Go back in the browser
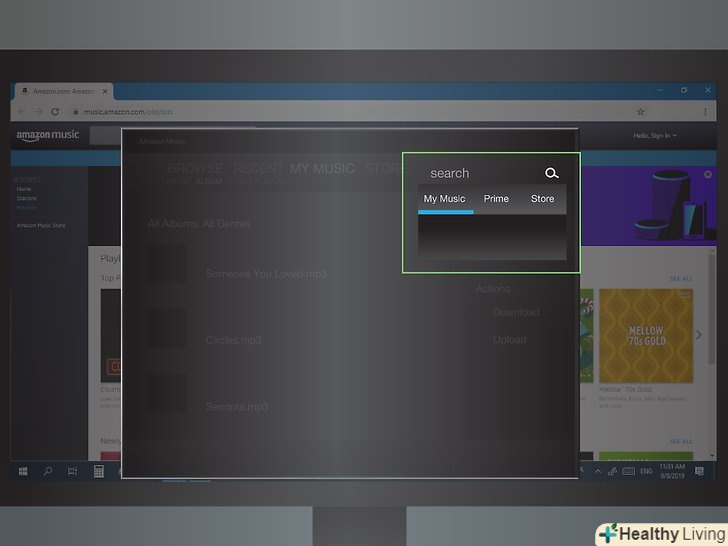The image size is (728, 546). [22, 111]
